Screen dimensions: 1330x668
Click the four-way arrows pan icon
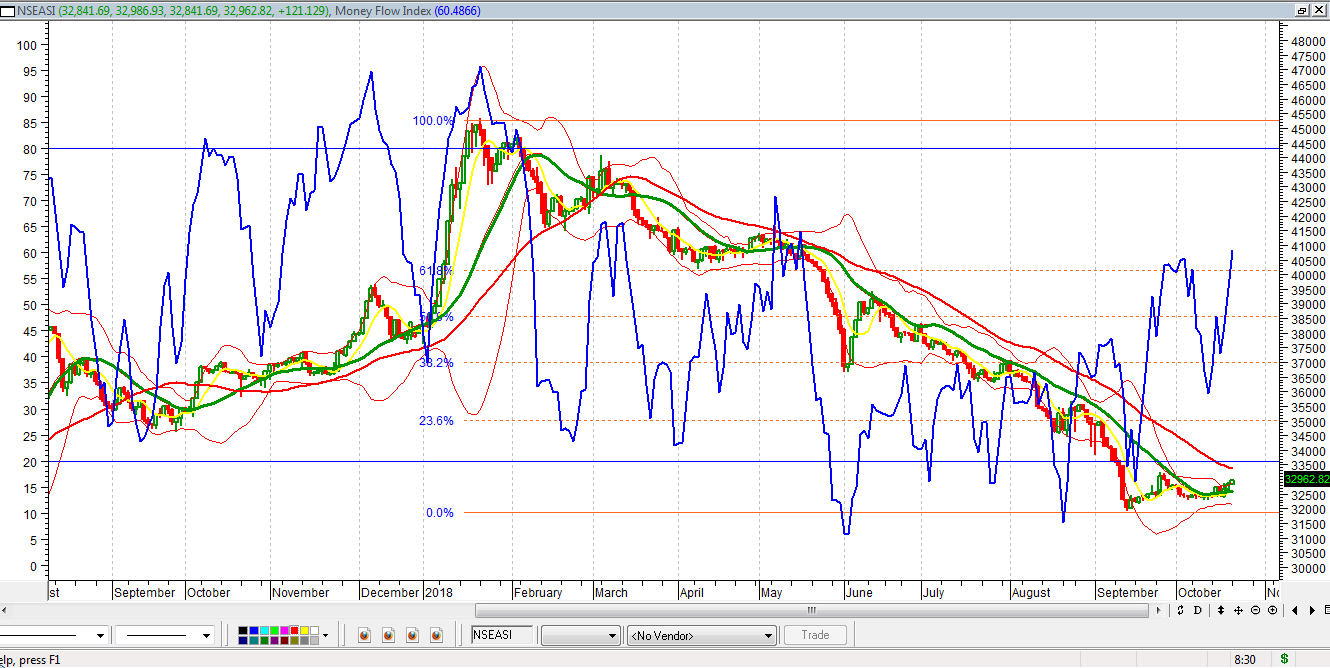1238,610
